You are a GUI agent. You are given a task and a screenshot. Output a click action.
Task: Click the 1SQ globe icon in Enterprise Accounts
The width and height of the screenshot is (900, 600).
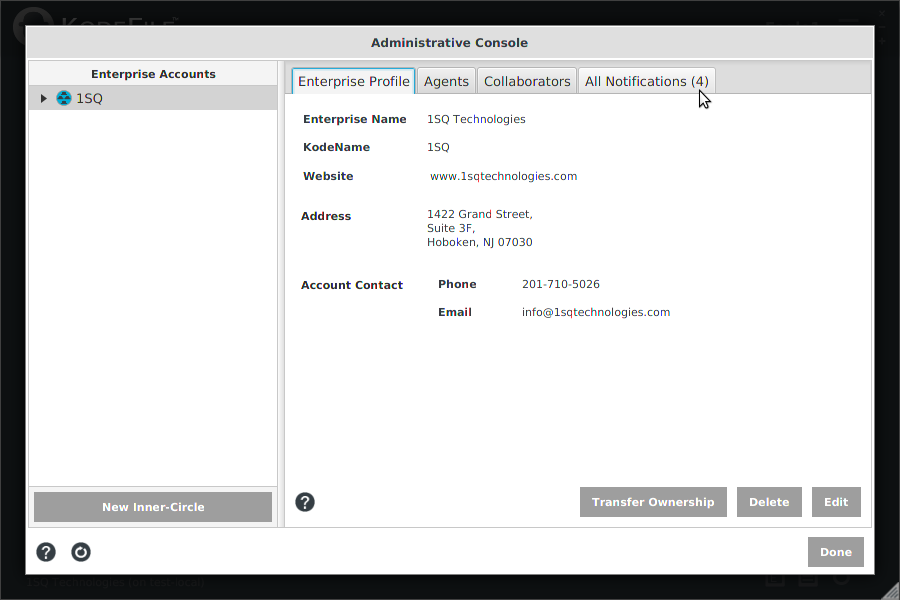(x=64, y=98)
